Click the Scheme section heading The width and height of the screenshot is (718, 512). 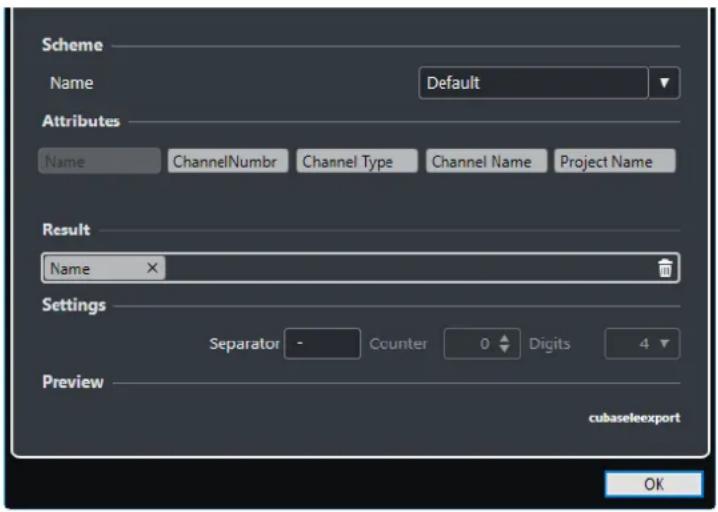pyautogui.click(x=72, y=45)
